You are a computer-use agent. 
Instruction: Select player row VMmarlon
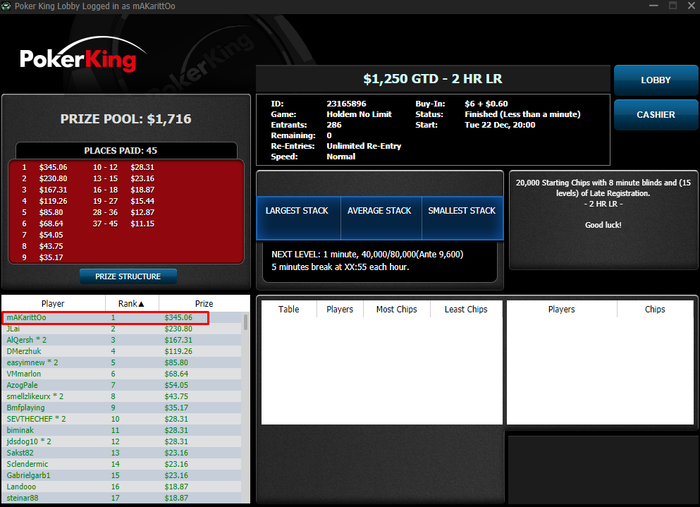coord(121,374)
